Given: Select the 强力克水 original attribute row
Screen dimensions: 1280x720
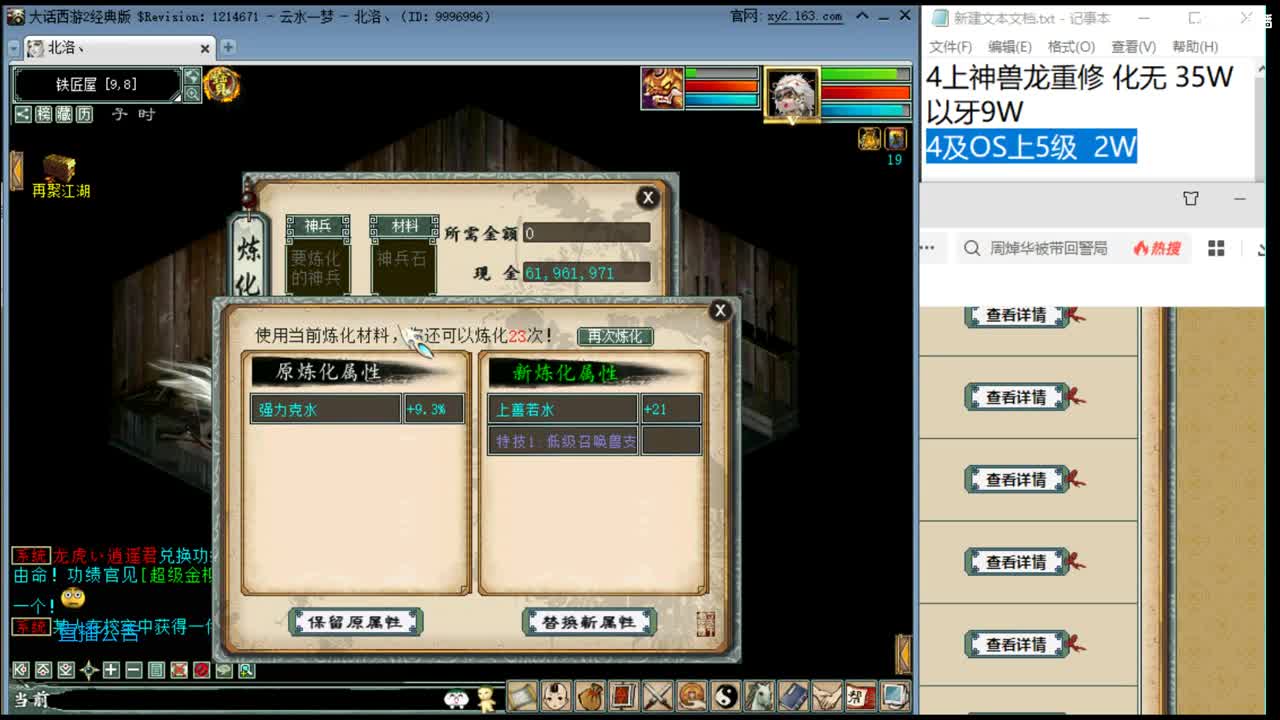Looking at the screenshot, I should coord(357,409).
